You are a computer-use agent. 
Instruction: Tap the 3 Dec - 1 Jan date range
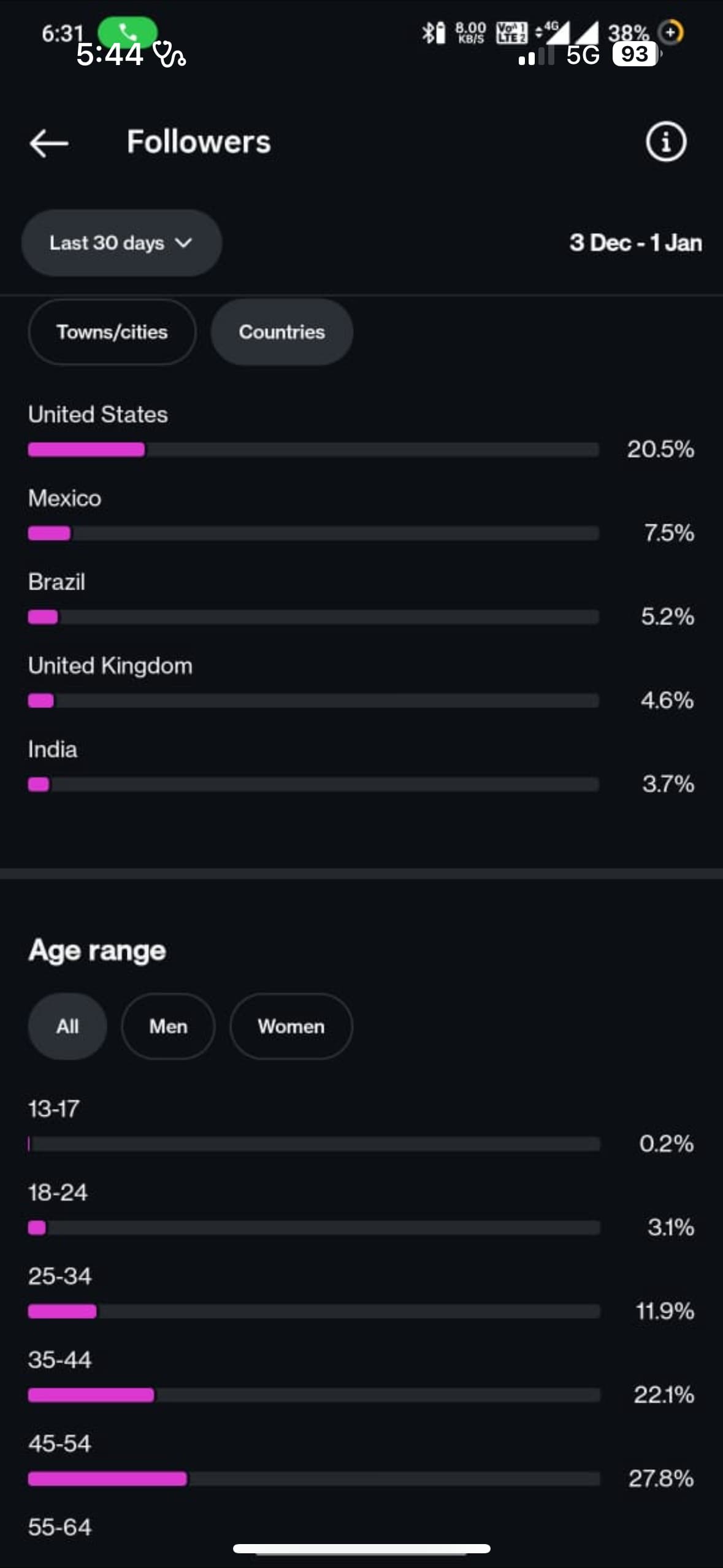pyautogui.click(x=635, y=243)
